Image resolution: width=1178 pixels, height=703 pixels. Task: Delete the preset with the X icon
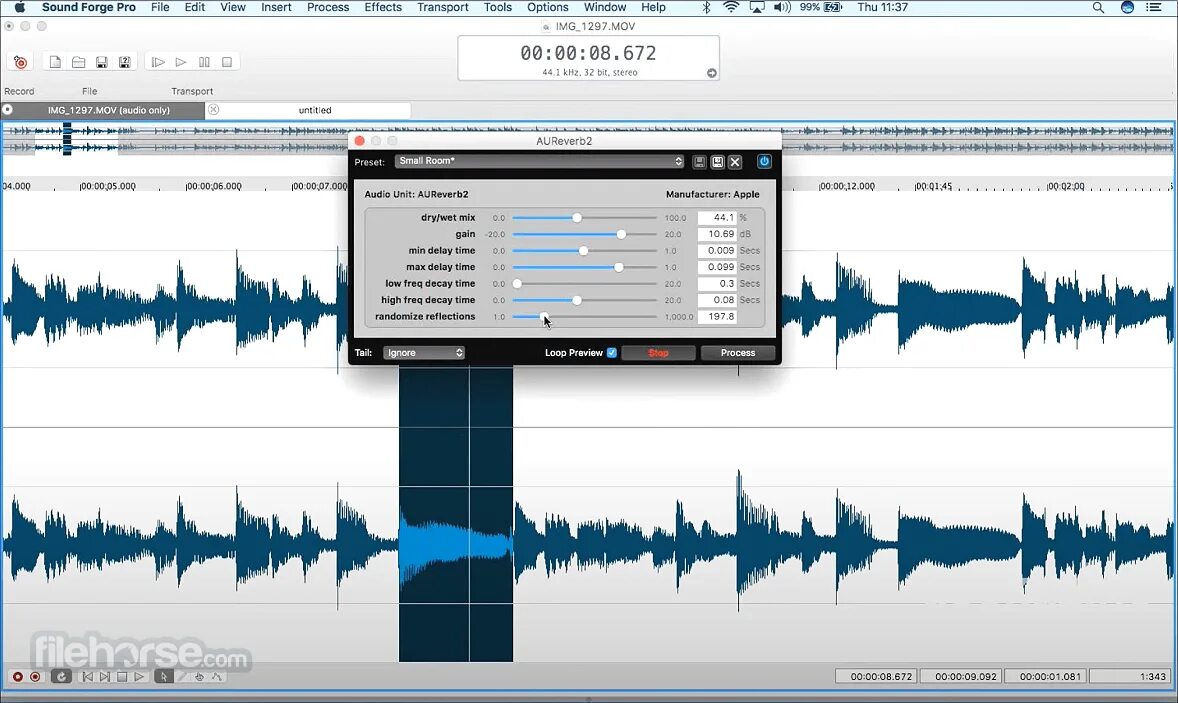point(735,161)
